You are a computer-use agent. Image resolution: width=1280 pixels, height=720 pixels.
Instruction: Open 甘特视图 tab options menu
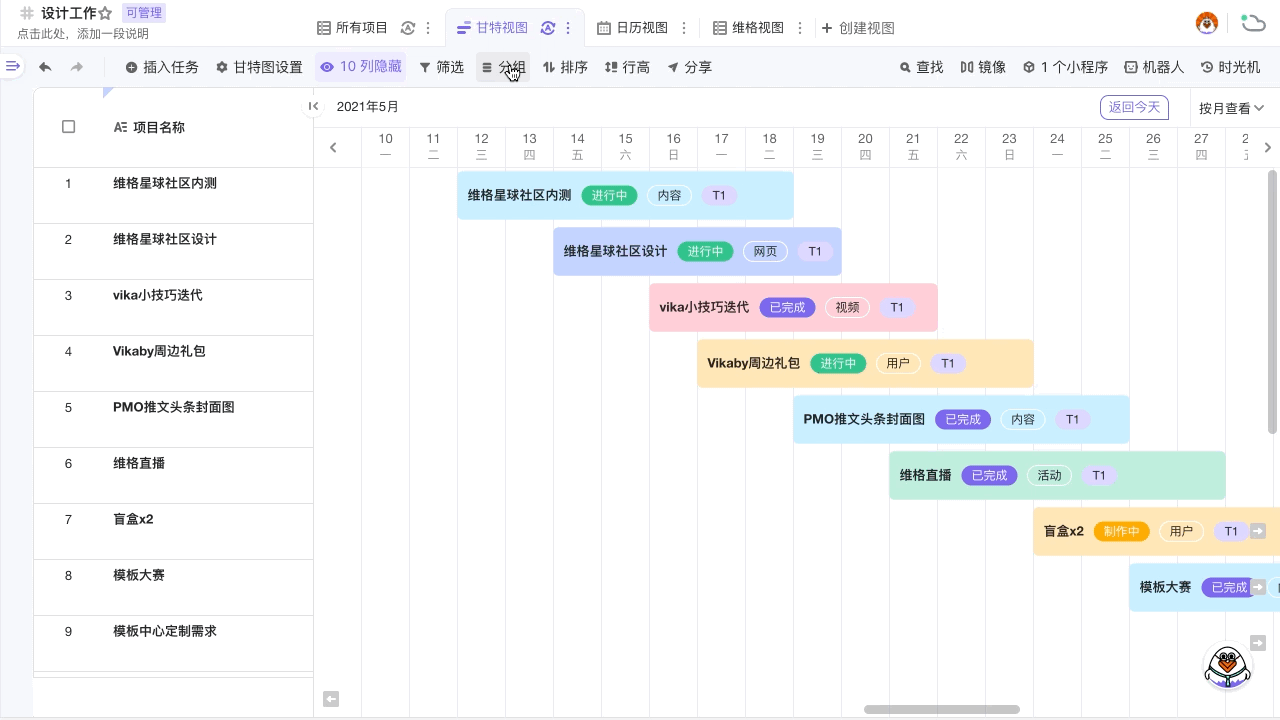(x=569, y=28)
